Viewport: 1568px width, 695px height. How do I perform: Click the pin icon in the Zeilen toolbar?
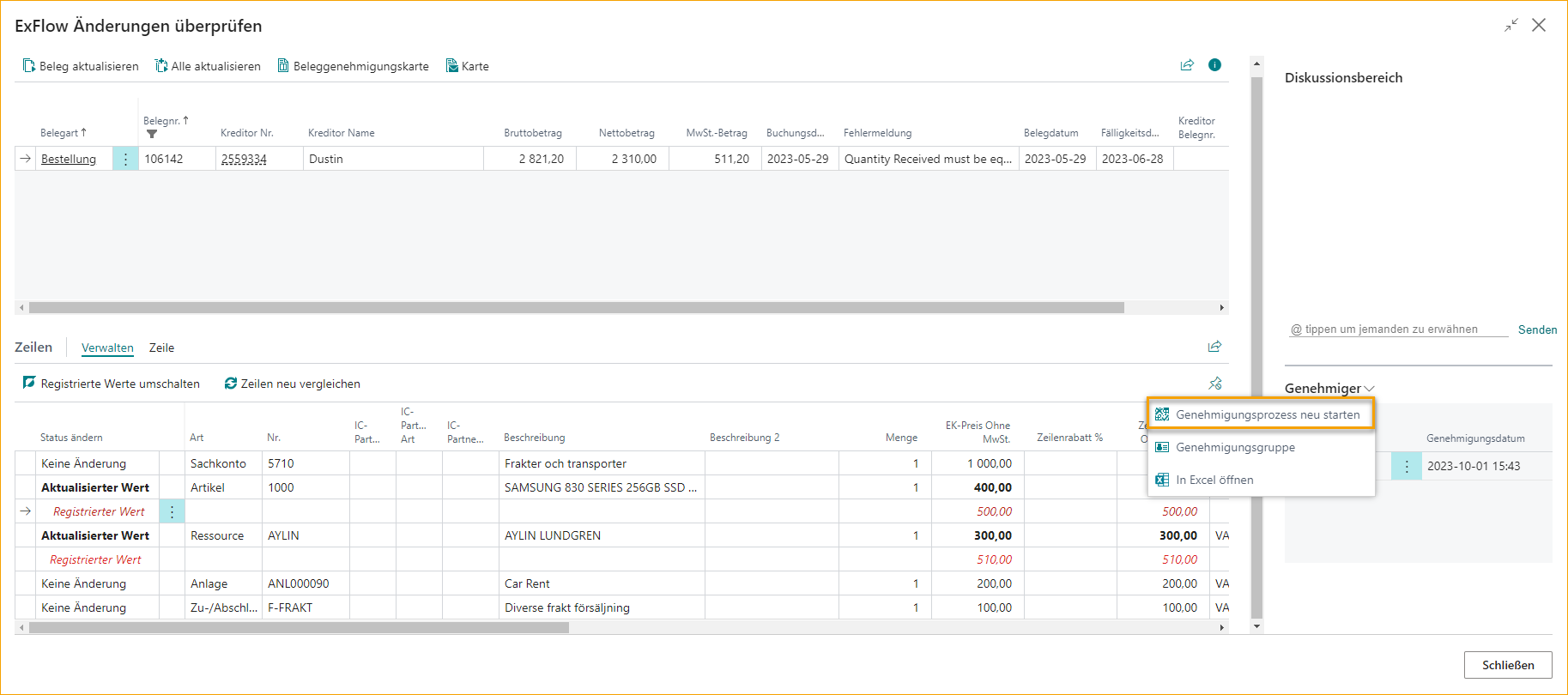pyautogui.click(x=1214, y=384)
